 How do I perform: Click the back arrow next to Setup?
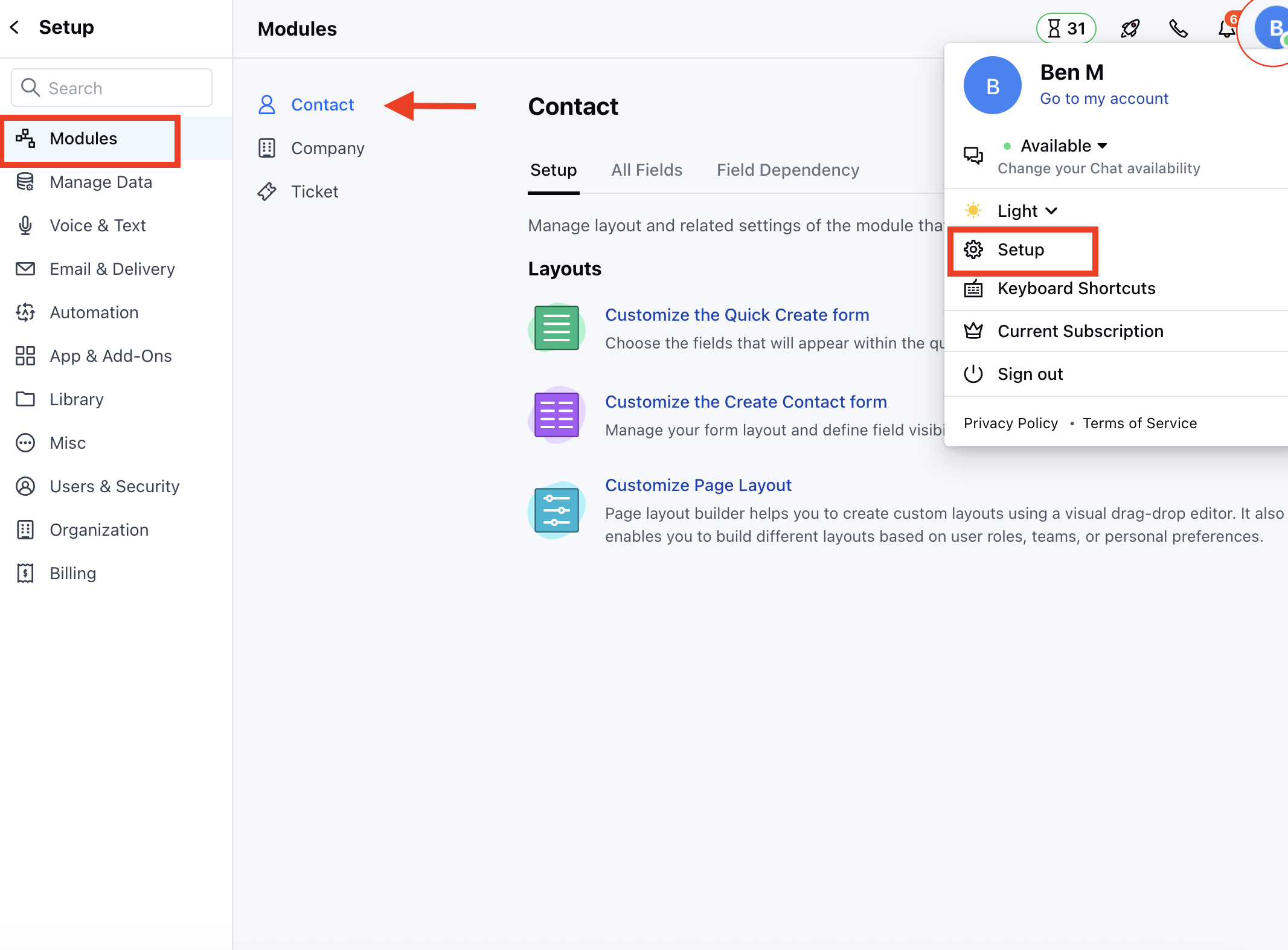pos(15,27)
